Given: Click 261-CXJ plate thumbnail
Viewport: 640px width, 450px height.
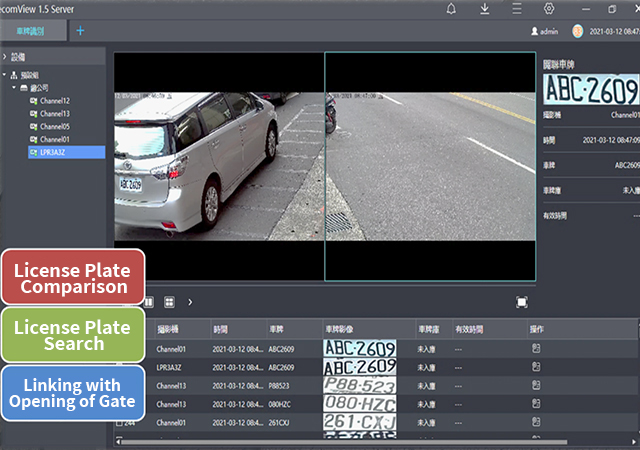Looking at the screenshot, I should click(360, 422).
